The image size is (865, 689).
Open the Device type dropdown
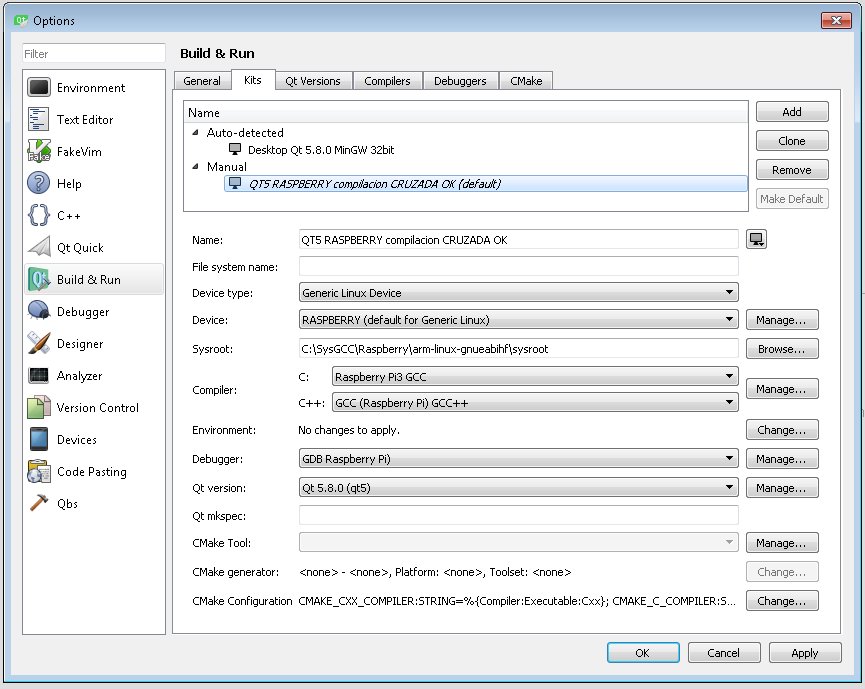click(519, 292)
